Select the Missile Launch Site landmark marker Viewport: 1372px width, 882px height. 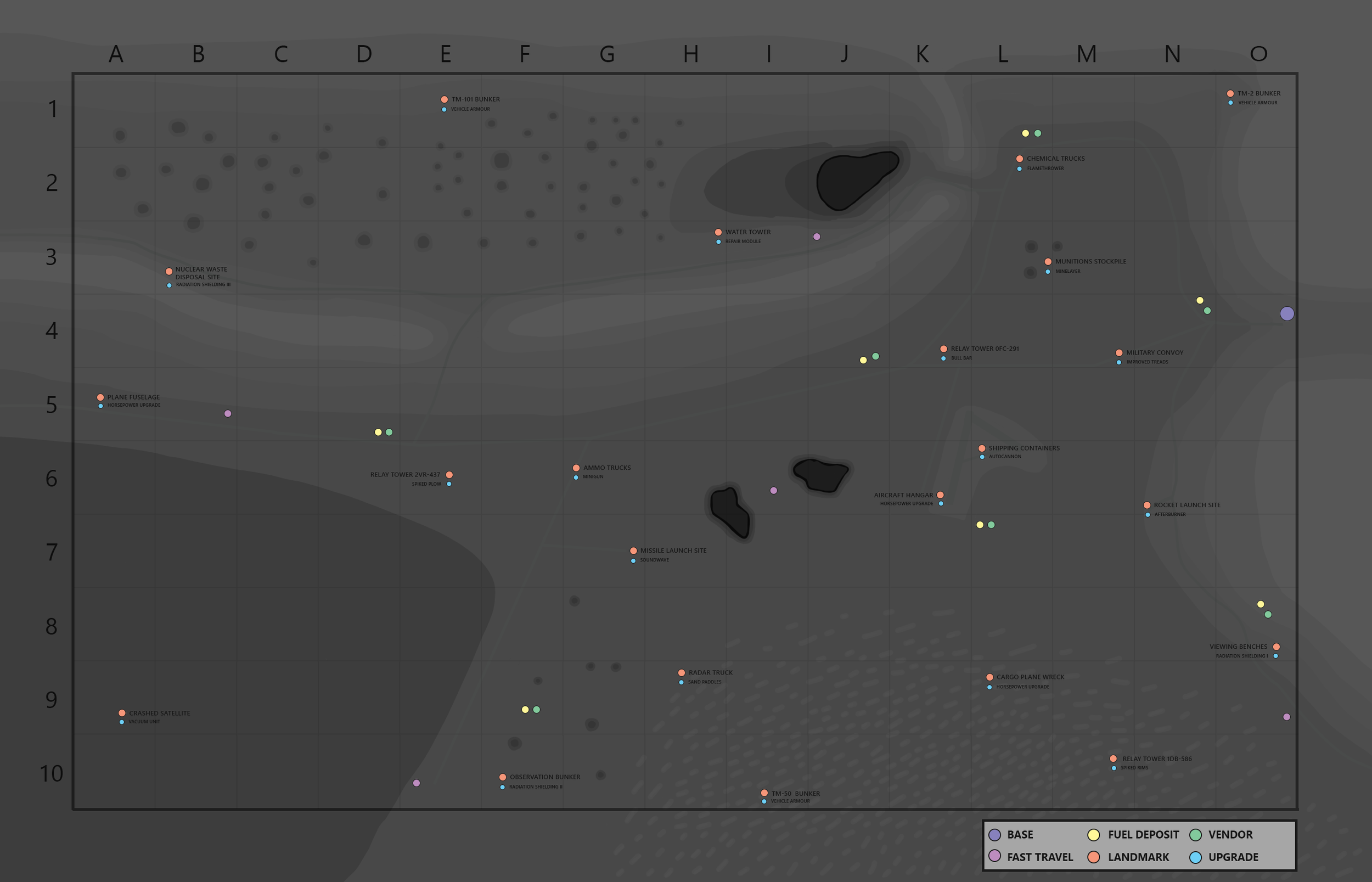click(633, 551)
